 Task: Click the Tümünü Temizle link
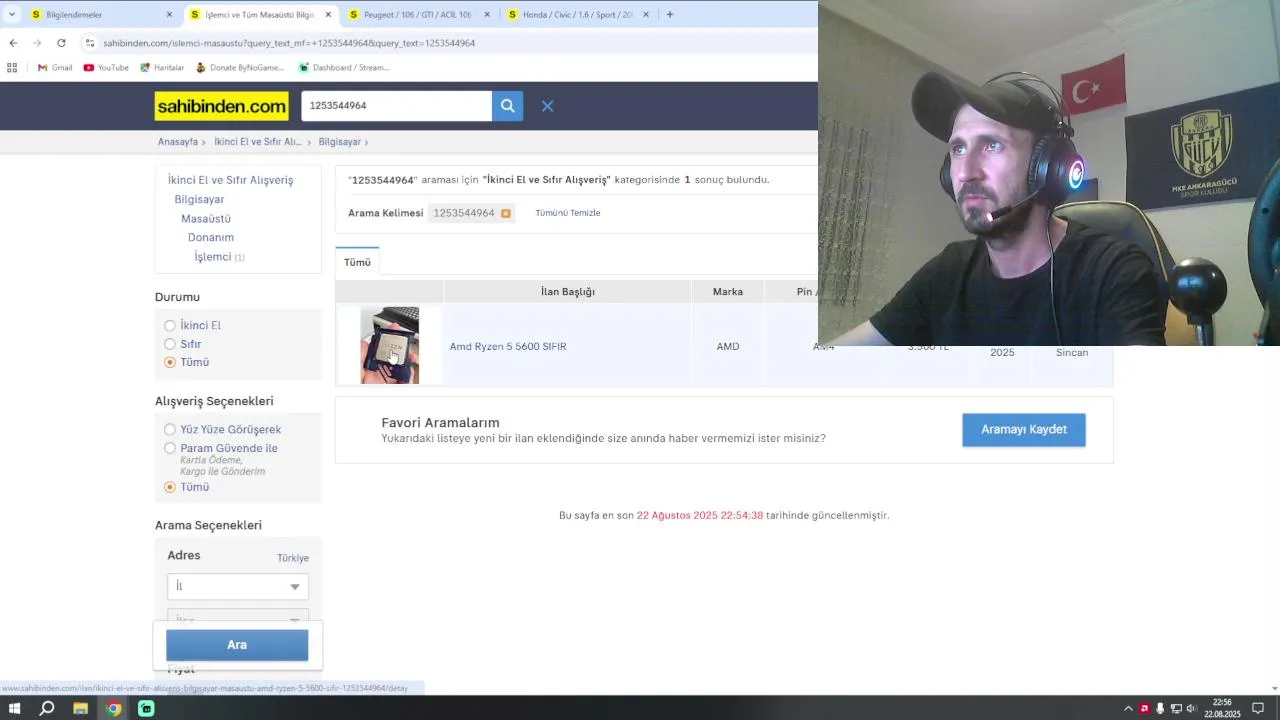click(x=568, y=213)
